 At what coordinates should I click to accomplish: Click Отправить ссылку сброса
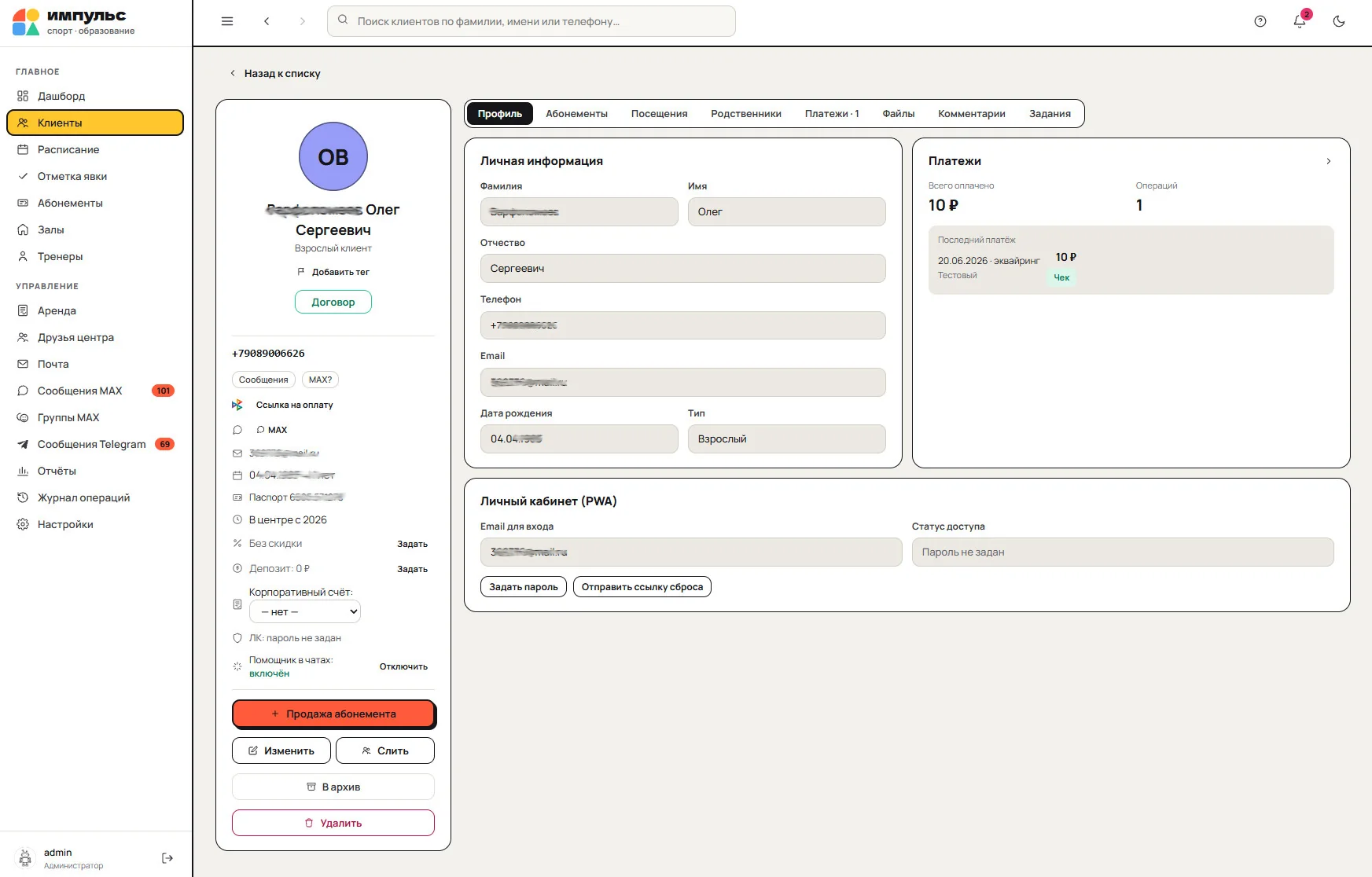642,587
